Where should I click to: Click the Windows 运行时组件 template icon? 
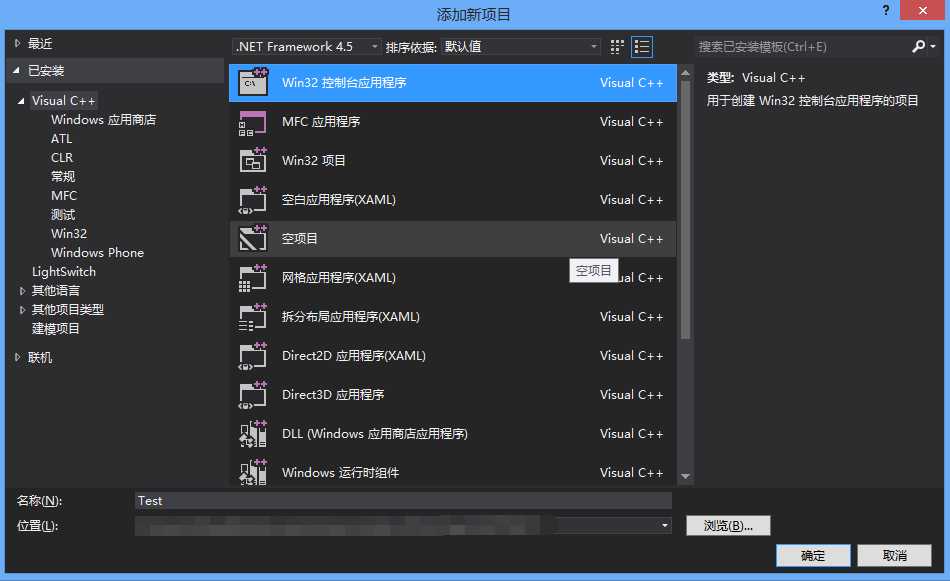[253, 473]
